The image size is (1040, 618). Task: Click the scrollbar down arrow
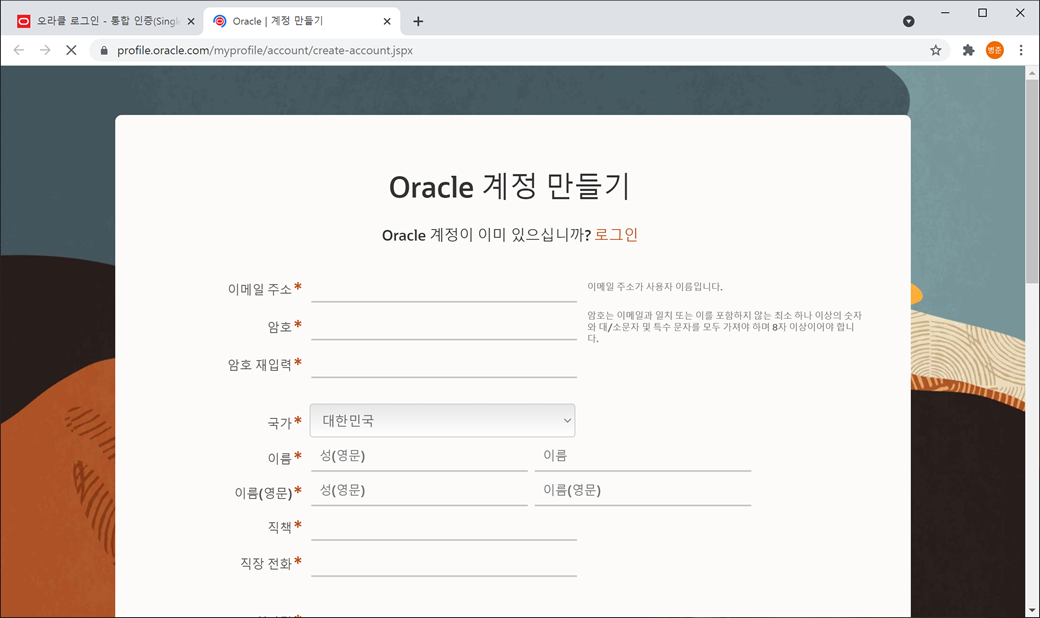point(1032,611)
